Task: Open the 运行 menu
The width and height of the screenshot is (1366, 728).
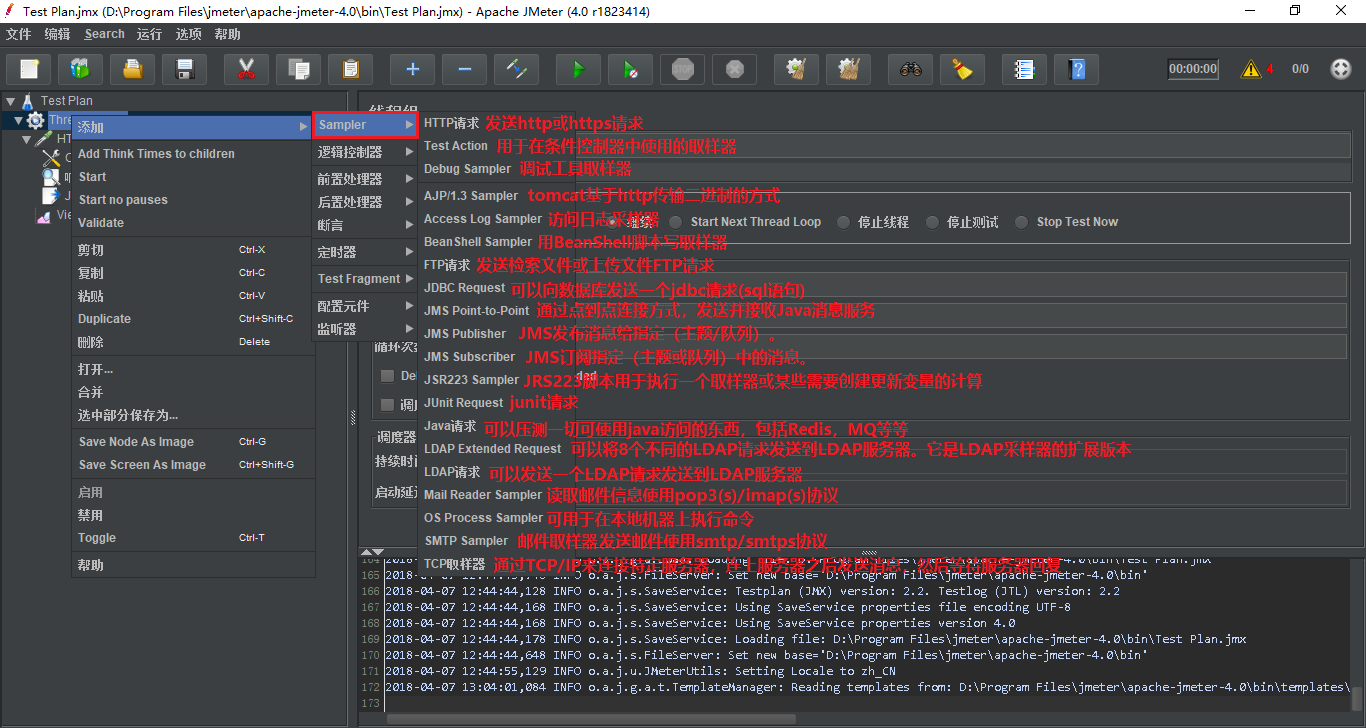Action: [x=149, y=34]
